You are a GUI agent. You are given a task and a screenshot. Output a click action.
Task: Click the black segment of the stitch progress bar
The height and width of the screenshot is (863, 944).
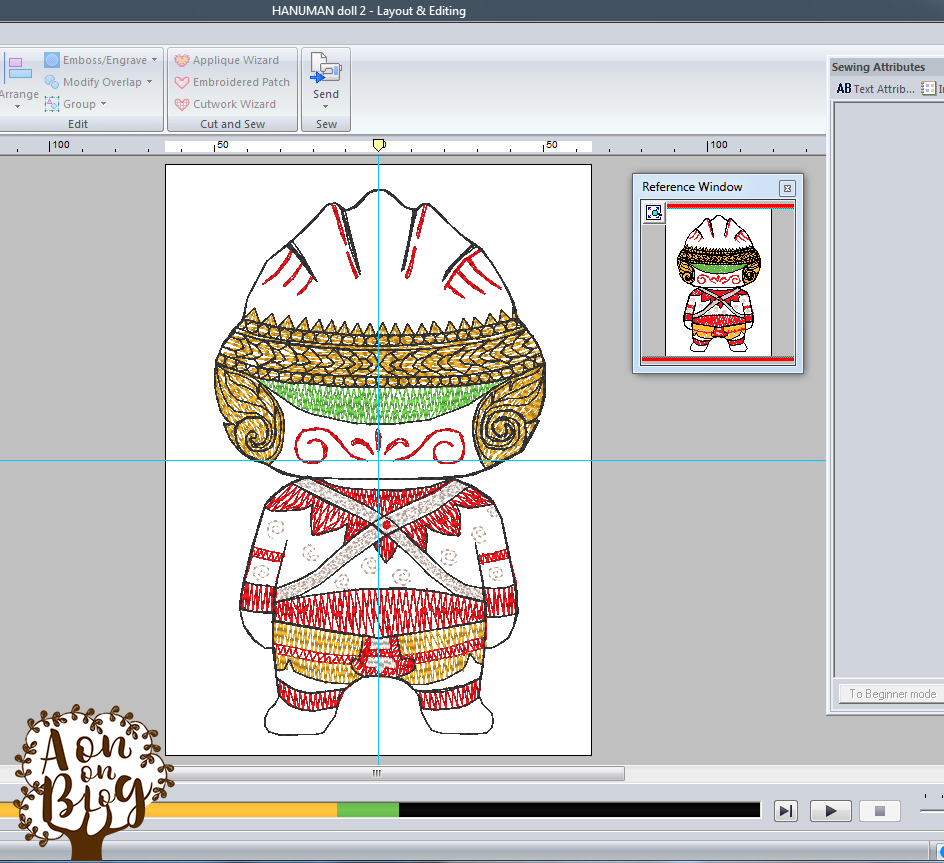click(579, 810)
